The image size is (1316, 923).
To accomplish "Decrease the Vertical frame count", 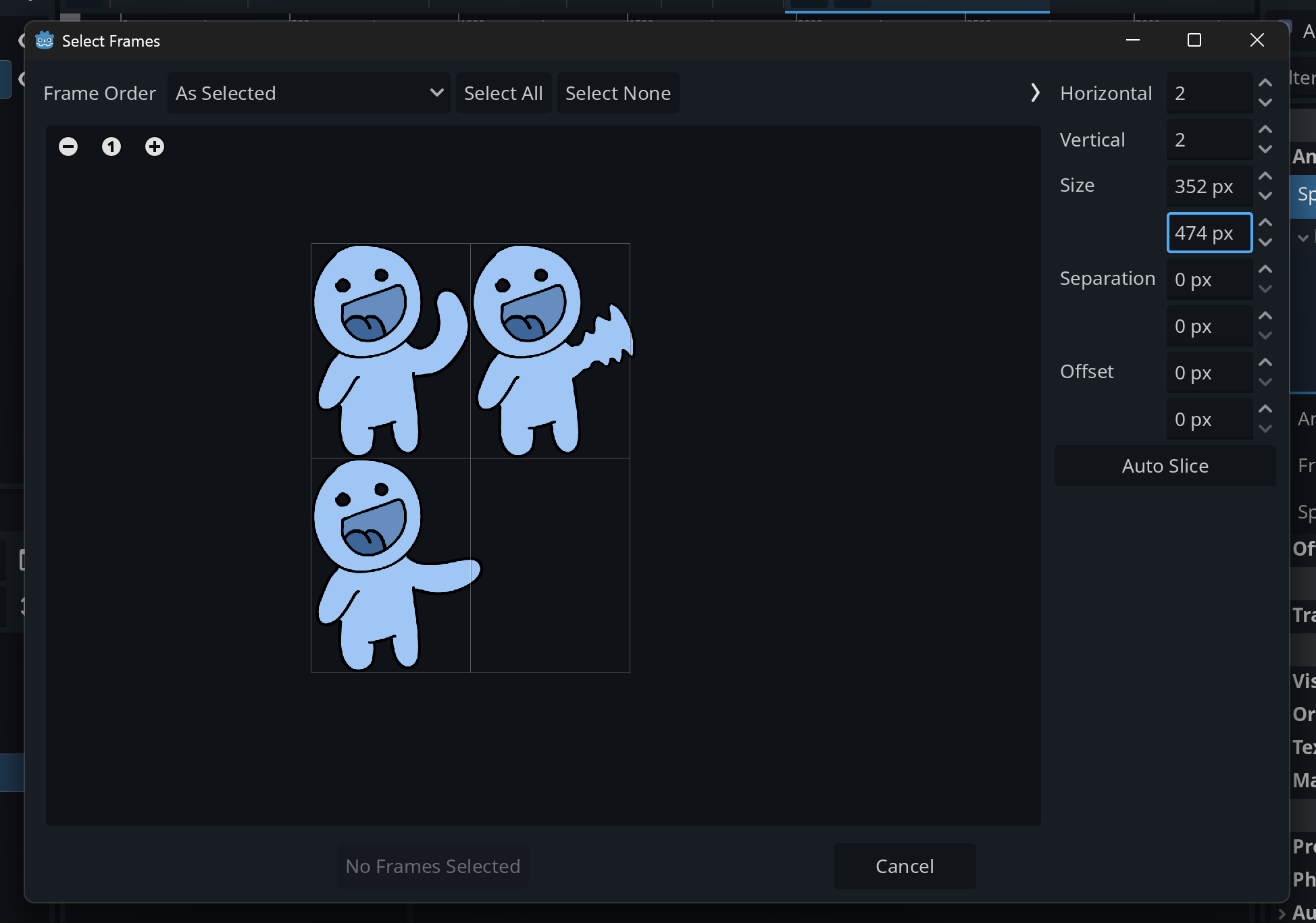I will pyautogui.click(x=1266, y=149).
